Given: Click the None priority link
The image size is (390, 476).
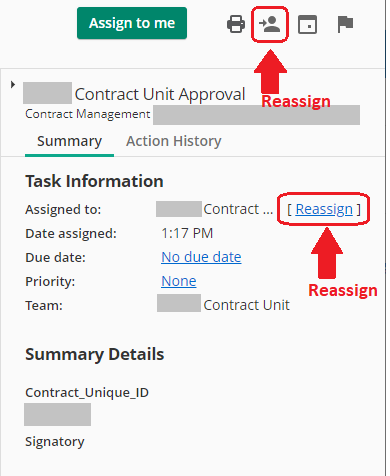Looking at the screenshot, I should pos(179,281).
